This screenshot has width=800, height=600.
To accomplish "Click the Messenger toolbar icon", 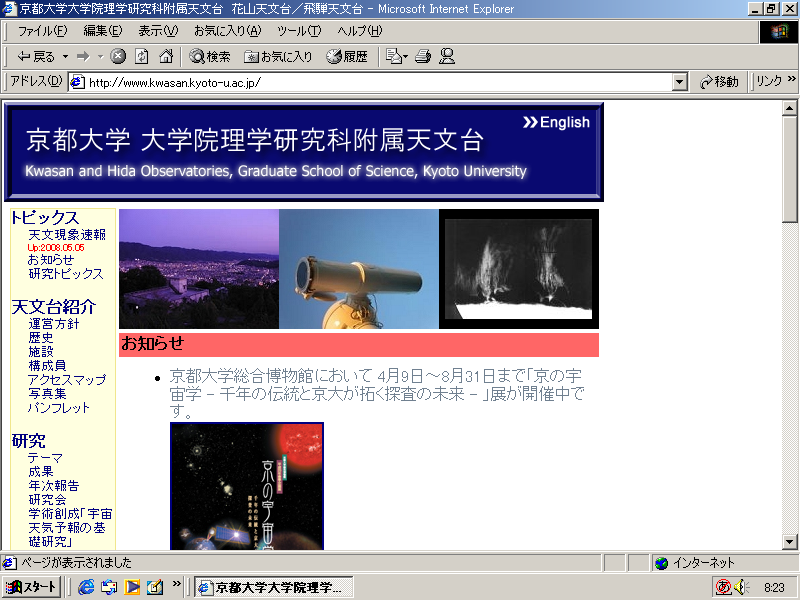I will (x=446, y=57).
